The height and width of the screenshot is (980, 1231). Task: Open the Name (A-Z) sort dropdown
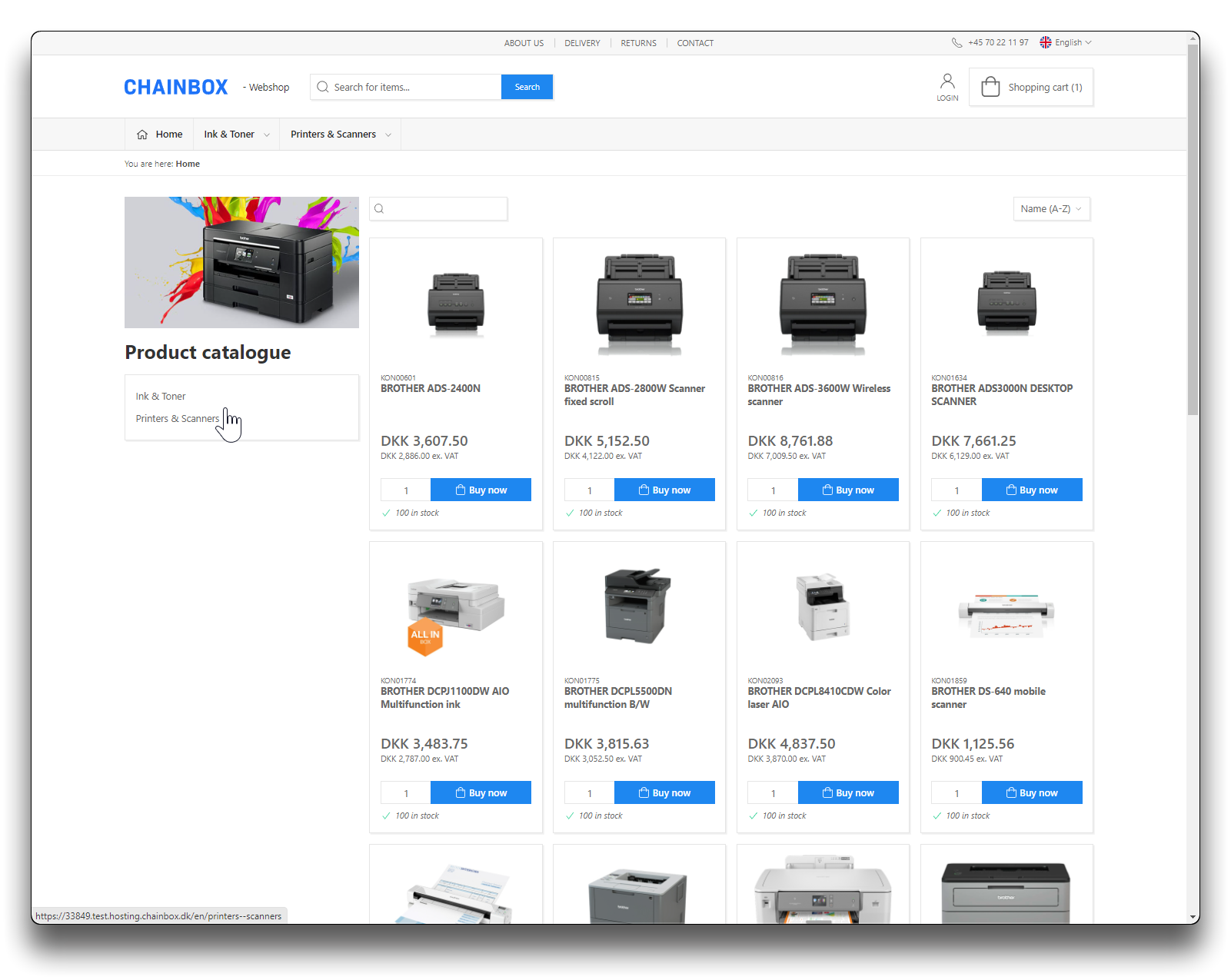[1051, 209]
